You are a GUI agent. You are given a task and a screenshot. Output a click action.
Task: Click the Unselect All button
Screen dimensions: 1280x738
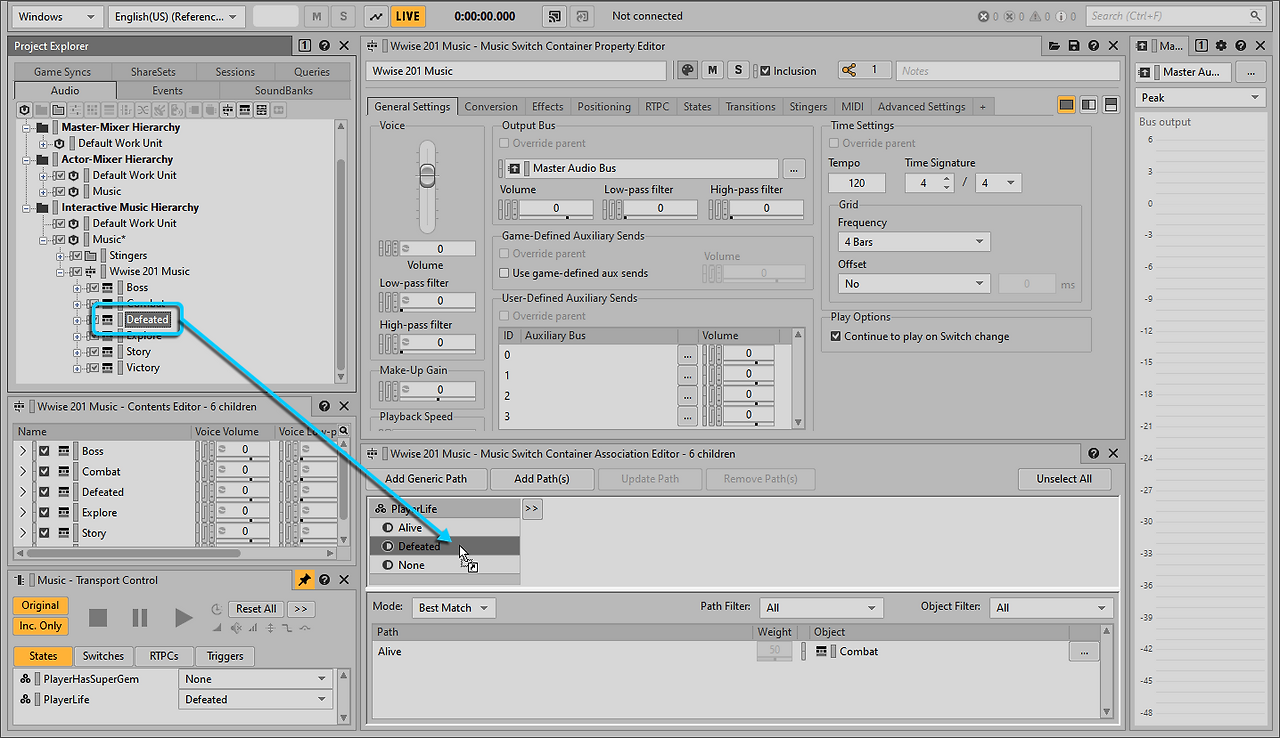point(1064,479)
